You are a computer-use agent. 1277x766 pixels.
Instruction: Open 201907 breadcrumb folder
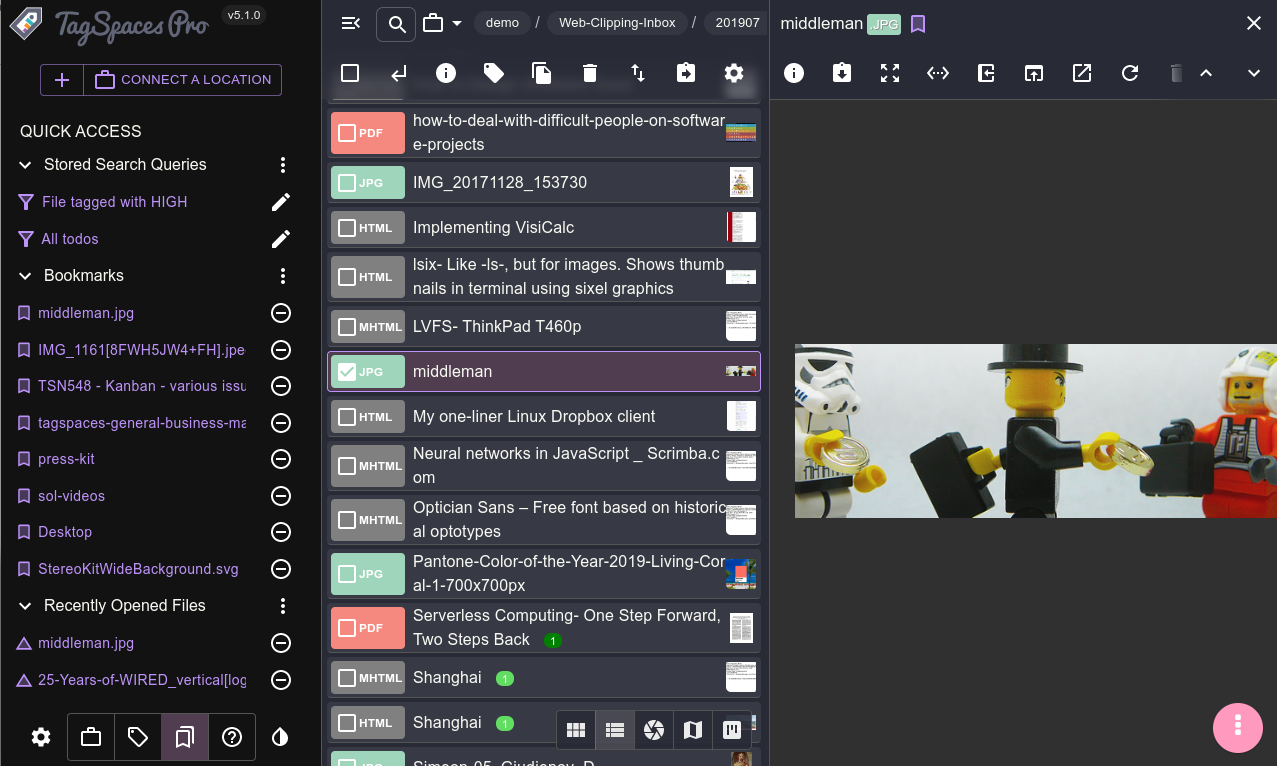coord(736,22)
